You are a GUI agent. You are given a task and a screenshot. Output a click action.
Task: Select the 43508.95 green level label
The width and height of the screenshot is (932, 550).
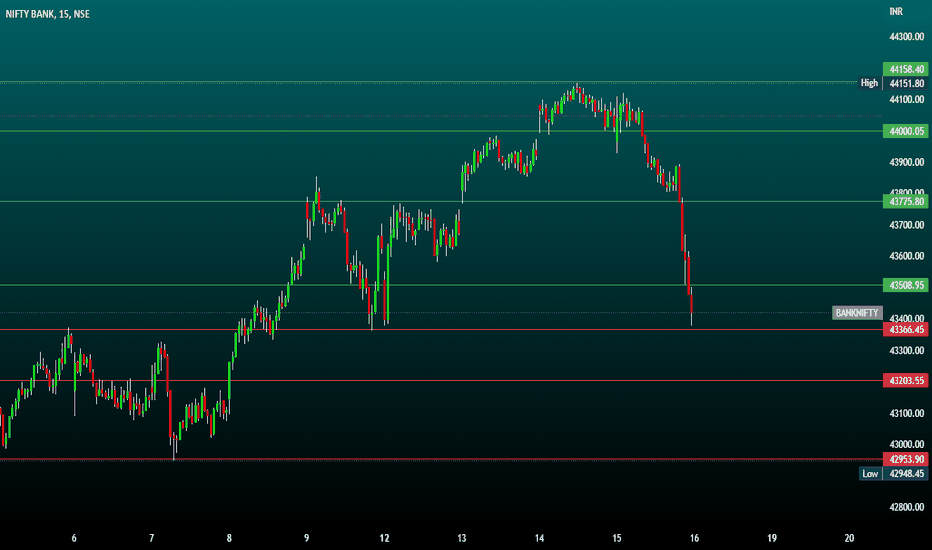[906, 285]
